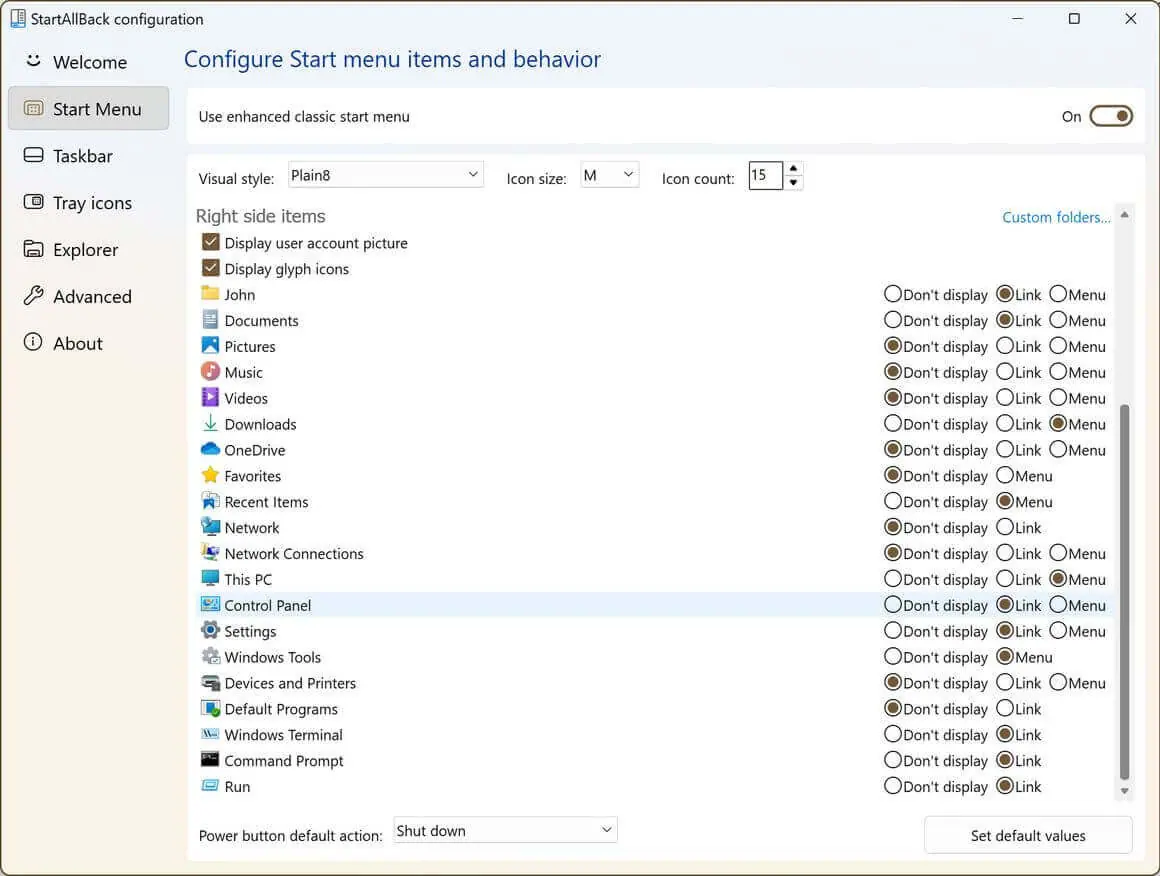Click the Explorer folder sidebar icon

pos(33,249)
